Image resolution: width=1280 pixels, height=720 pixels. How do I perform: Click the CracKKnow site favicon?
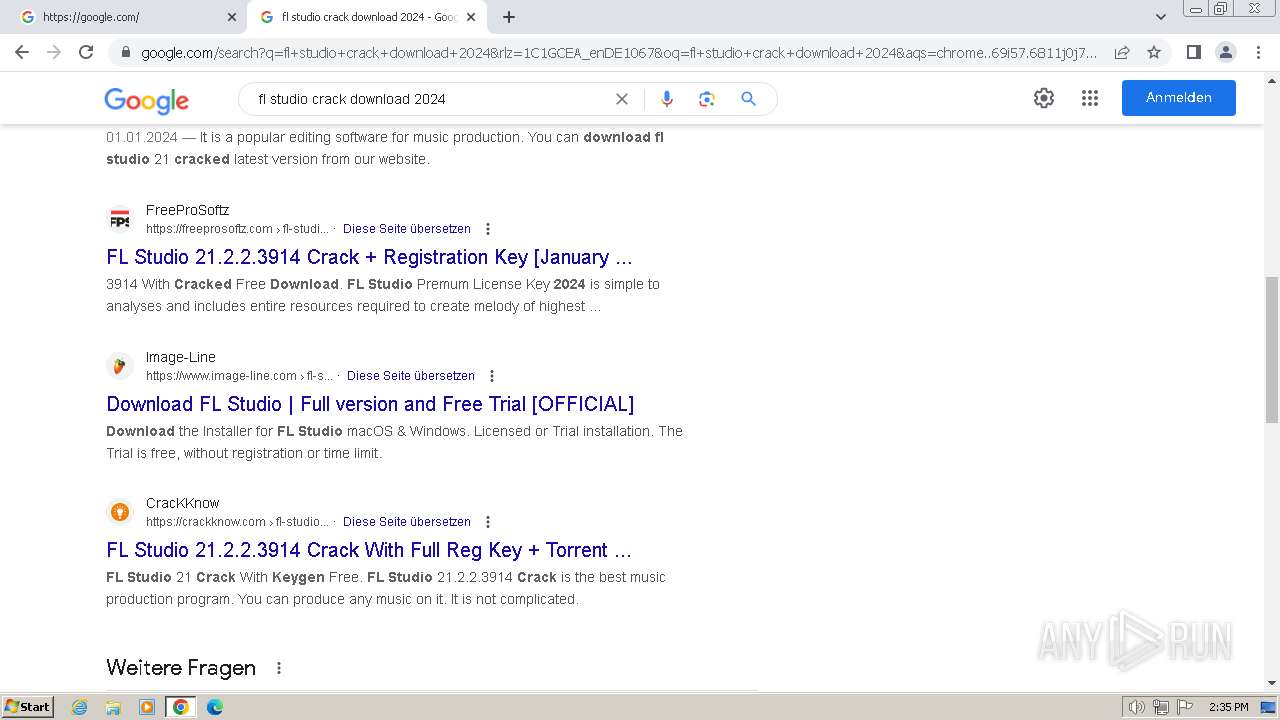(x=120, y=513)
